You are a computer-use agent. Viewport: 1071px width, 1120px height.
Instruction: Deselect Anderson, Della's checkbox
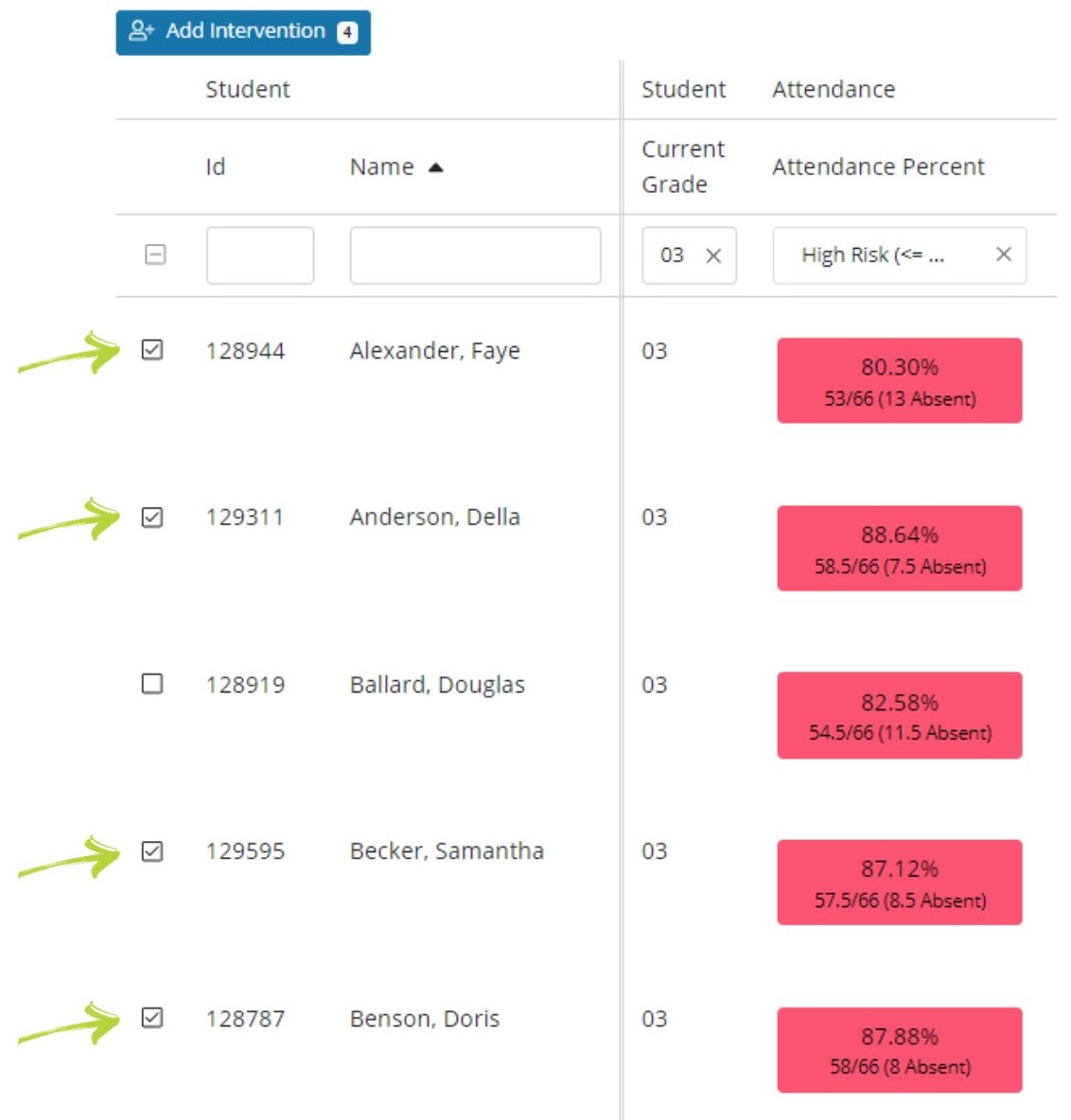click(152, 517)
